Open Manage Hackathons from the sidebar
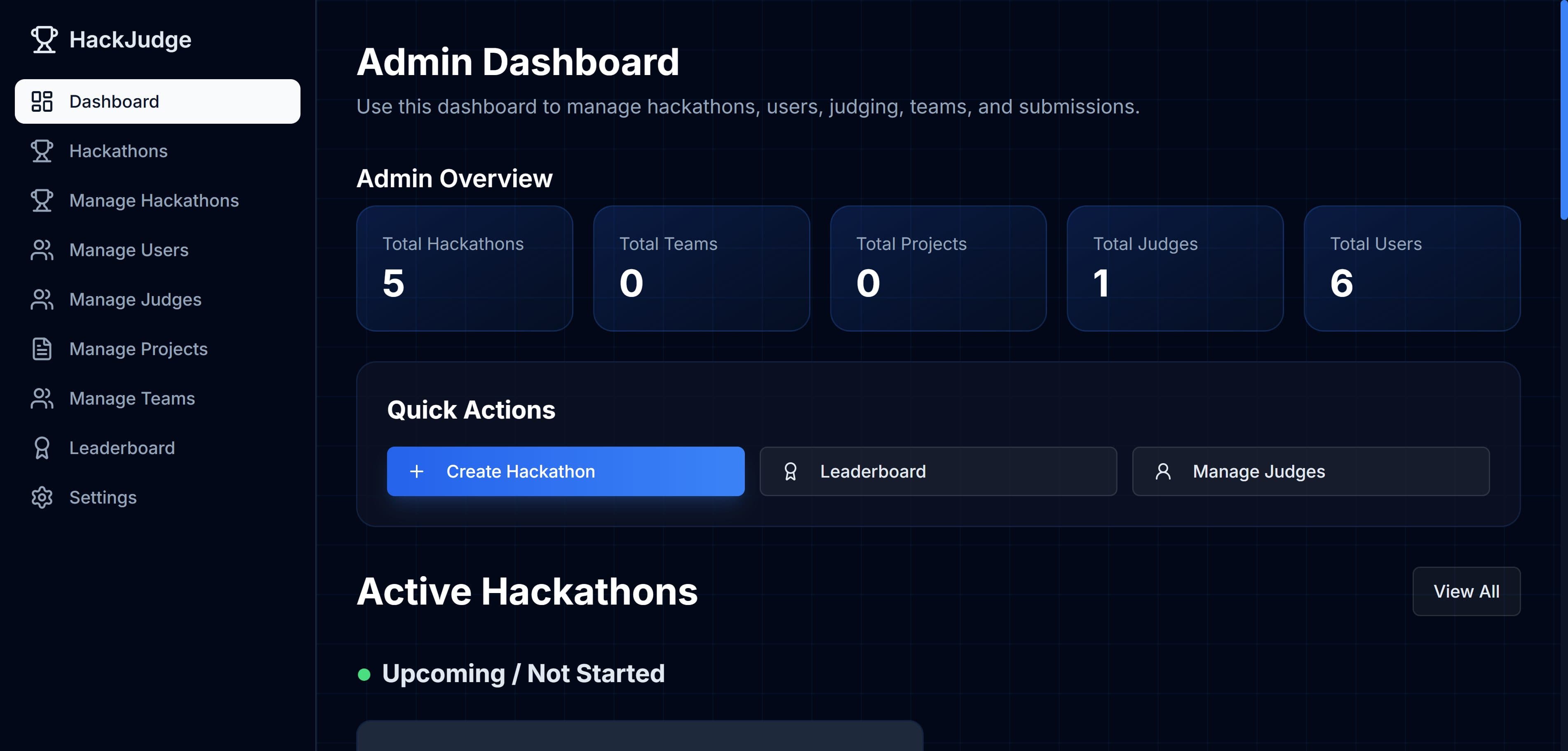 [157, 200]
